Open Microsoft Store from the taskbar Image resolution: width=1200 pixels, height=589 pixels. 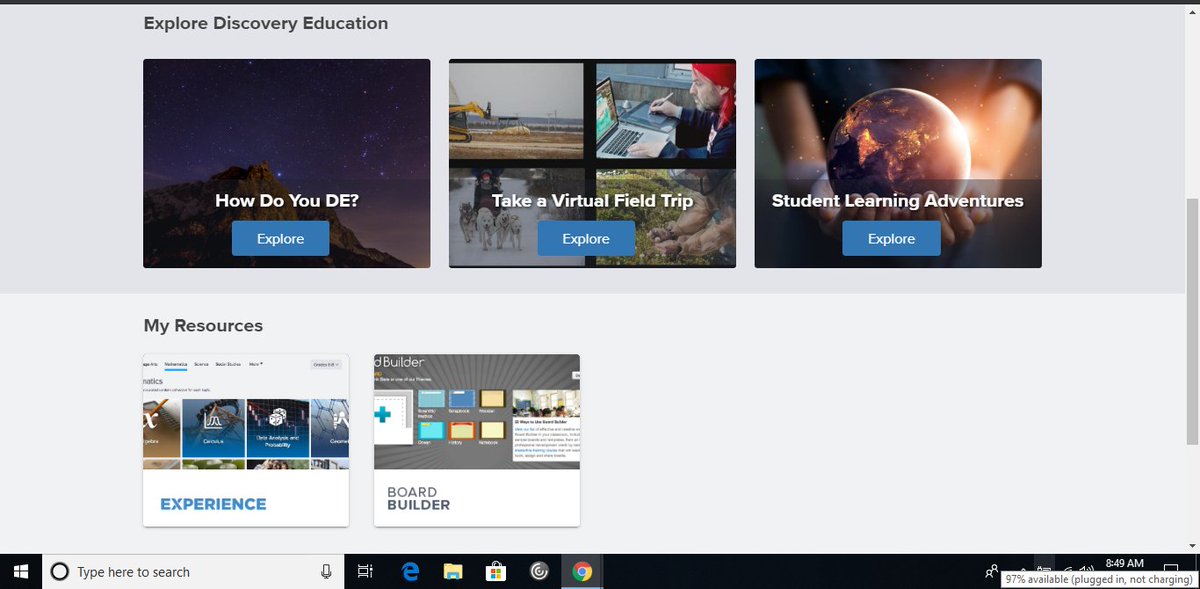[x=496, y=572]
